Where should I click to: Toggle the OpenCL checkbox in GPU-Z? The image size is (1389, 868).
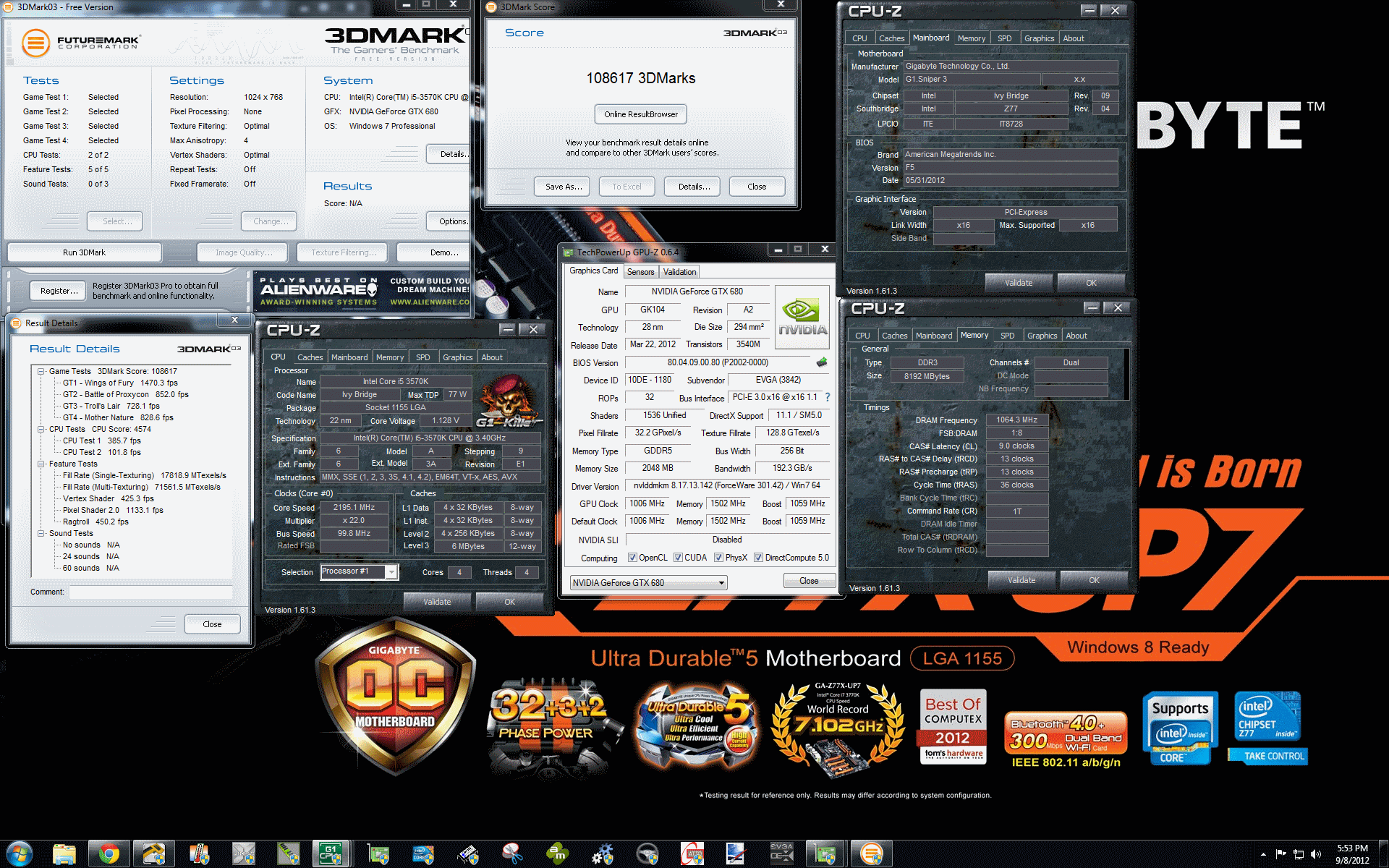(632, 558)
